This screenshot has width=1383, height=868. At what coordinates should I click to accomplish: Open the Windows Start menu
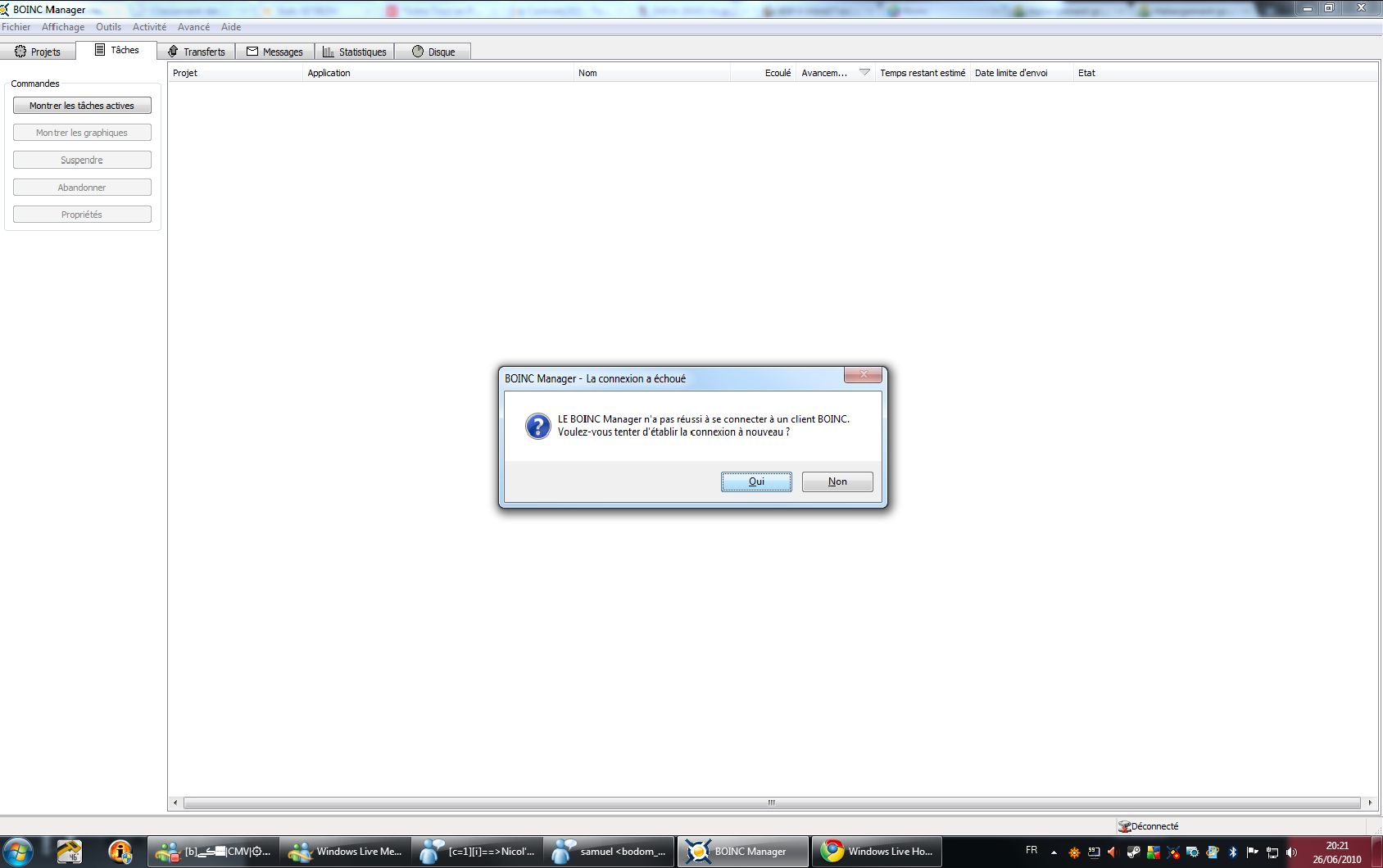18,852
